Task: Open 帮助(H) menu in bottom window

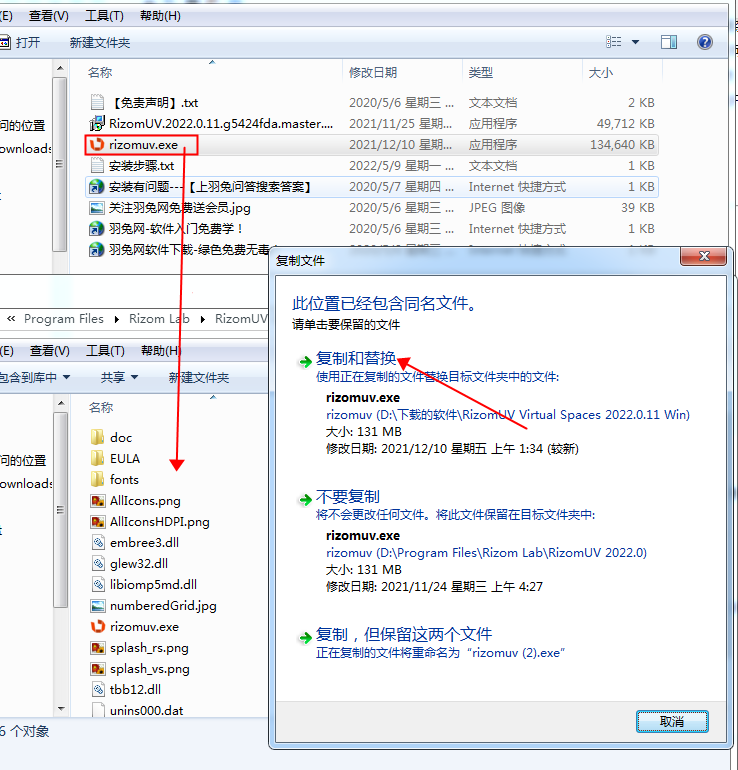Action: point(161,351)
